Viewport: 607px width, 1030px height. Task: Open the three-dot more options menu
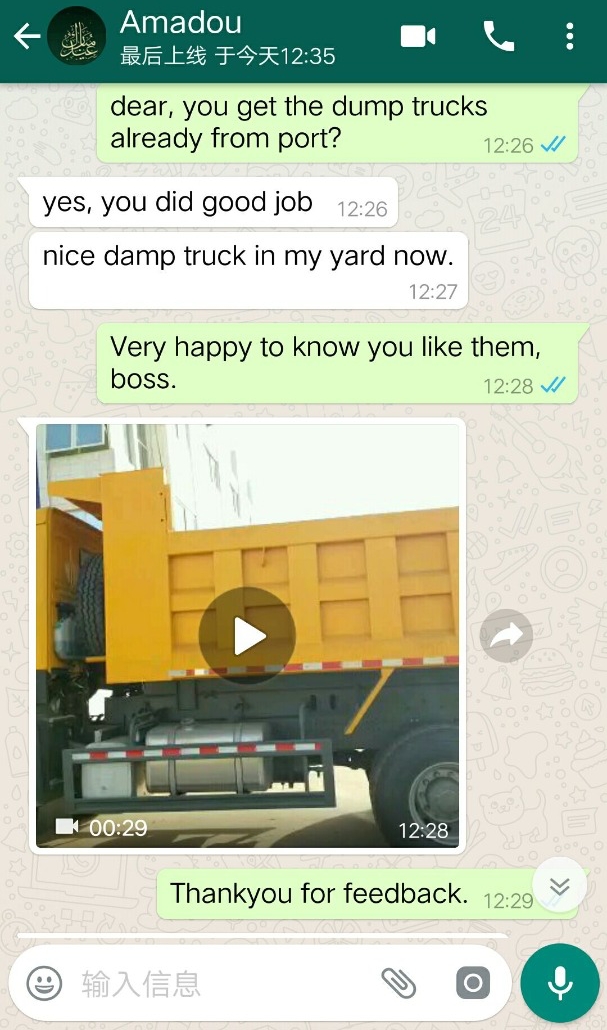click(570, 36)
